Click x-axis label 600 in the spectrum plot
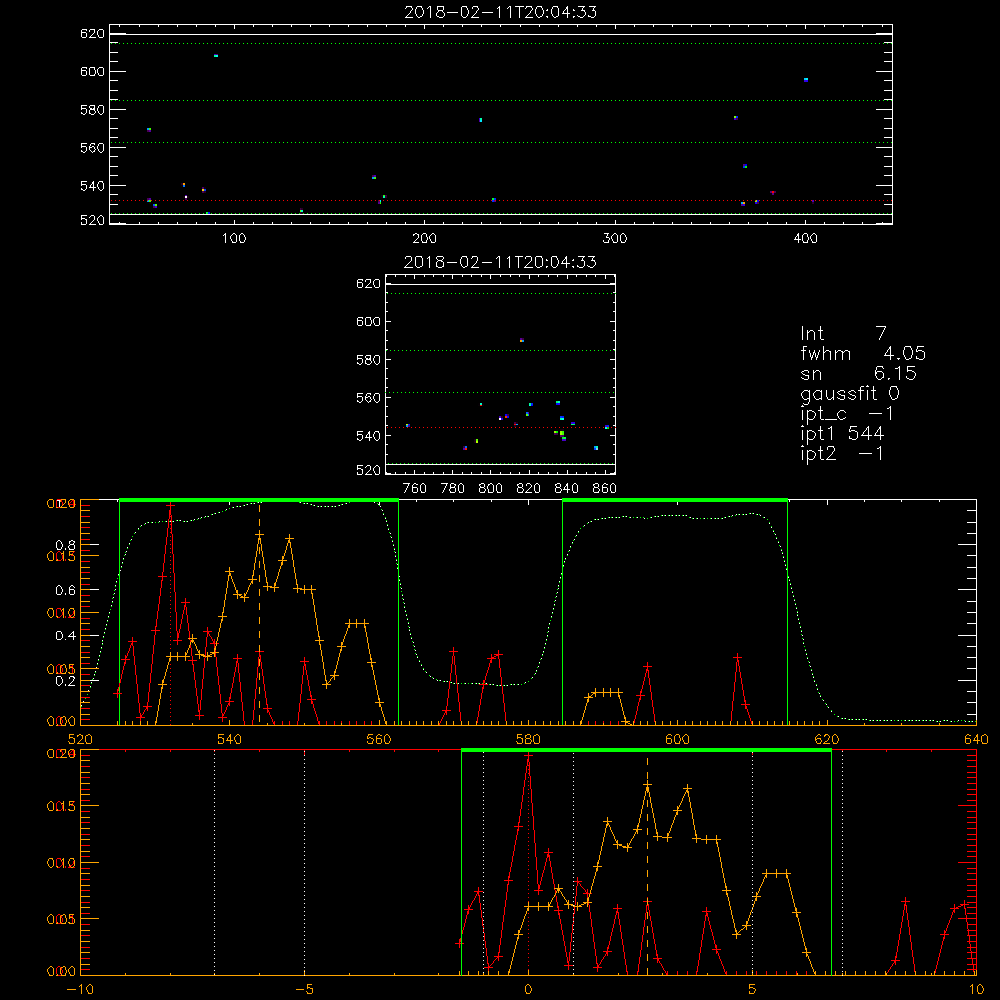 click(x=677, y=740)
